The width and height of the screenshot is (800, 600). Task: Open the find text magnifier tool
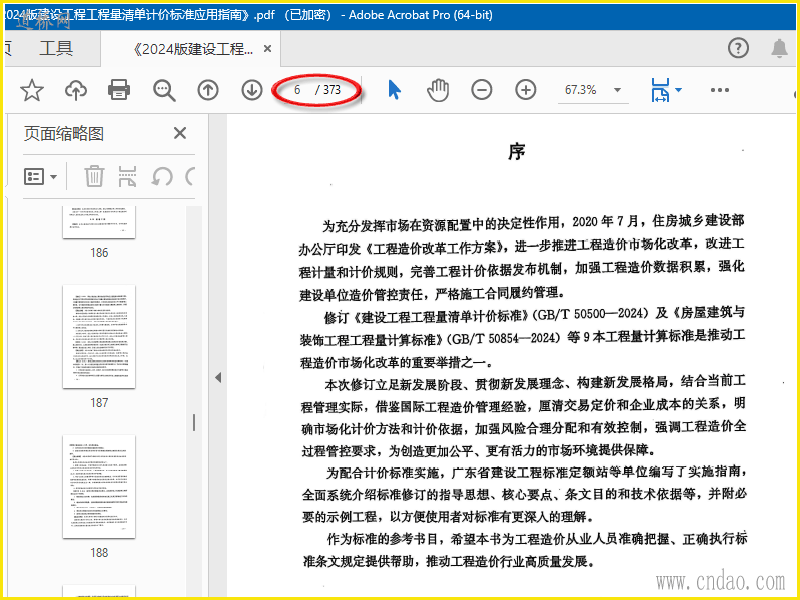(x=164, y=90)
